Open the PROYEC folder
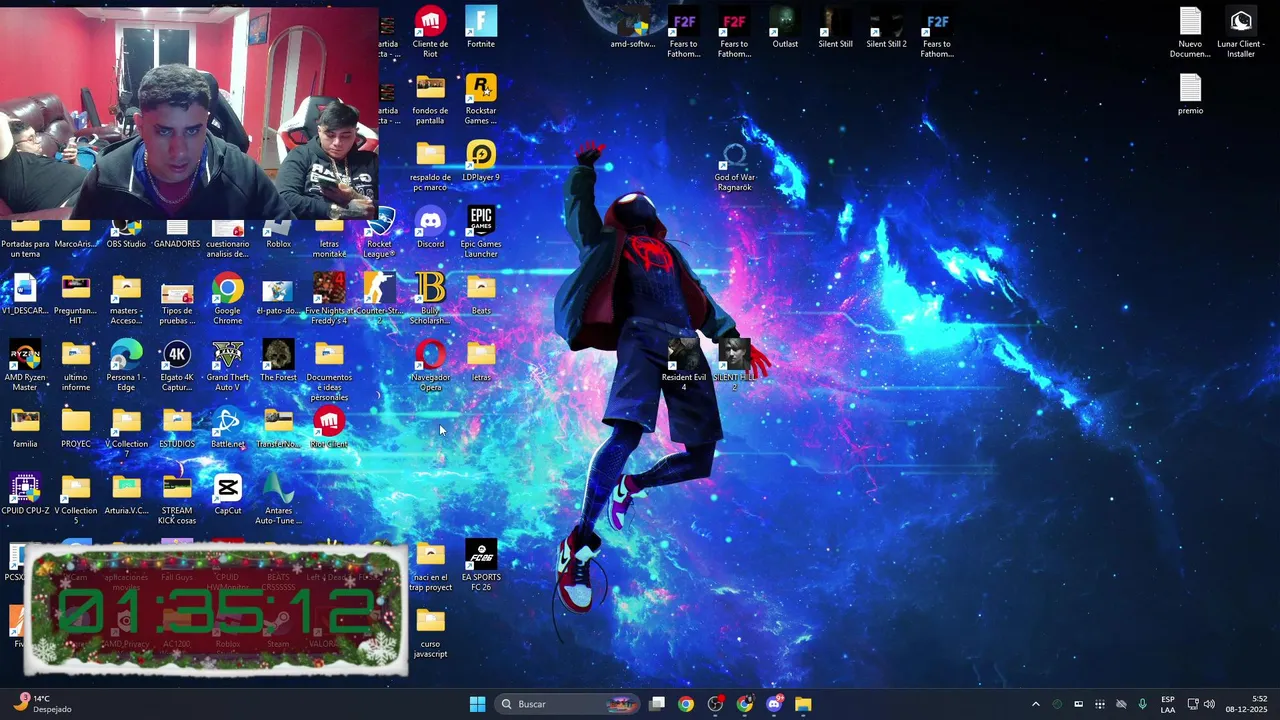Viewport: 1280px width, 720px height. [x=76, y=428]
